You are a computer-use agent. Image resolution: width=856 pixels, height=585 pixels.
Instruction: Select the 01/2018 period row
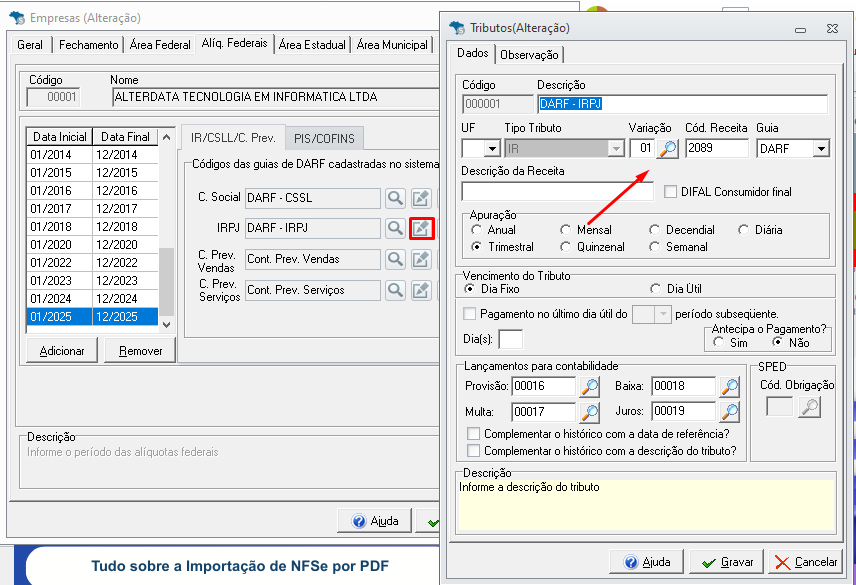coord(92,226)
